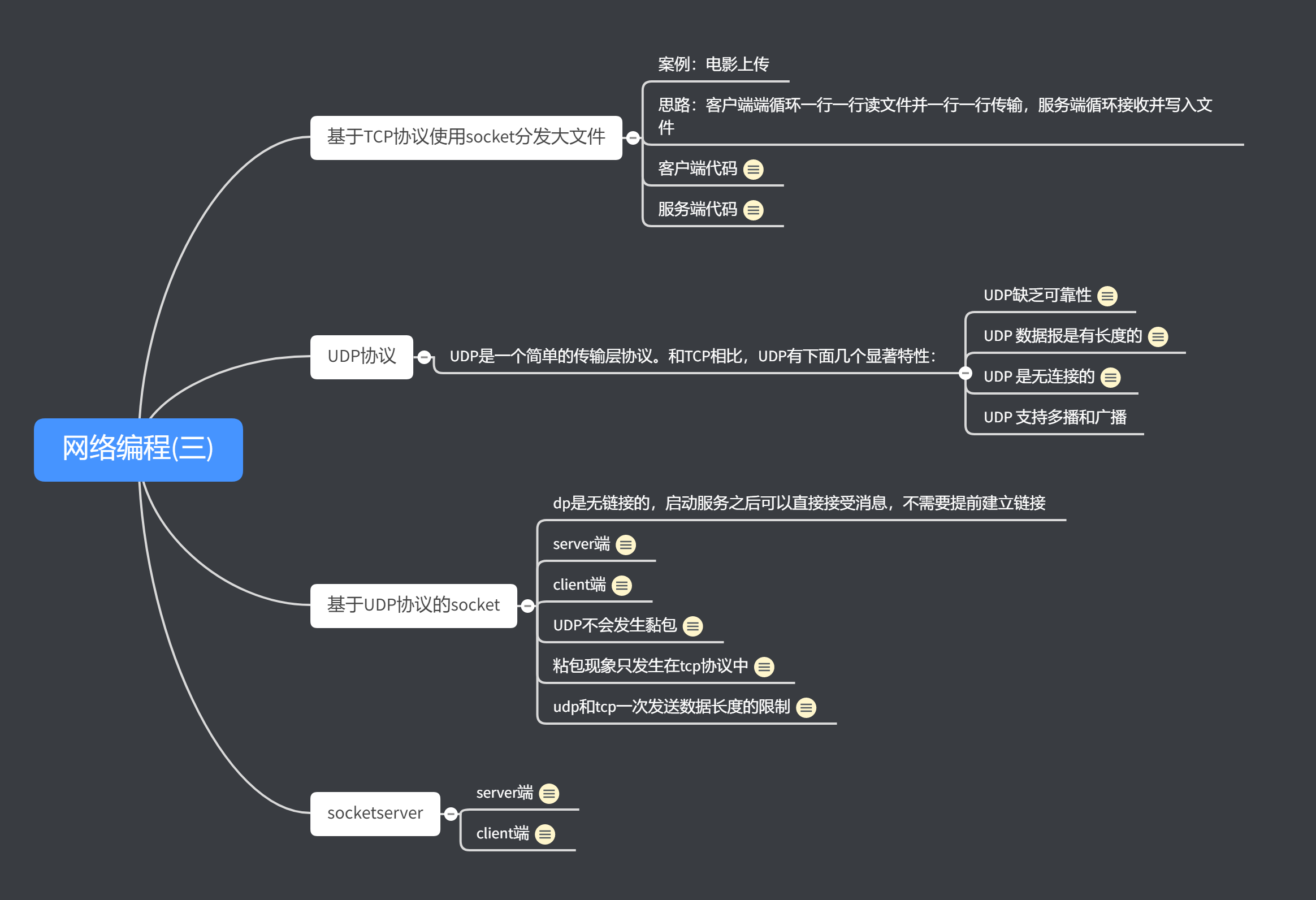
Task: Select the UDP 是无连接的 subtopic
Action: (x=1039, y=377)
